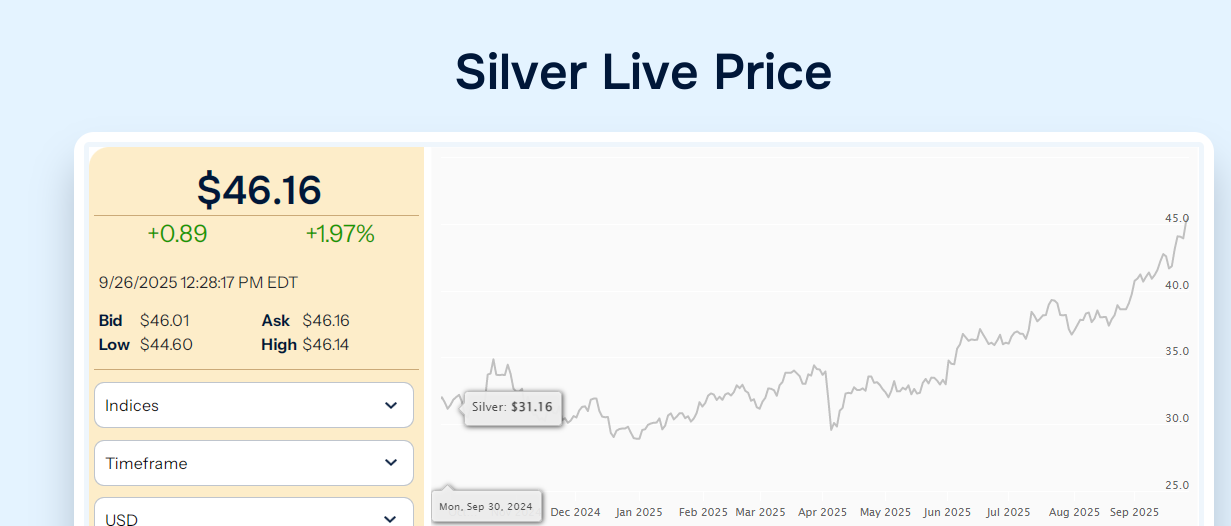Select the Ask price value
Screen dimensions: 1231x526
[326, 321]
